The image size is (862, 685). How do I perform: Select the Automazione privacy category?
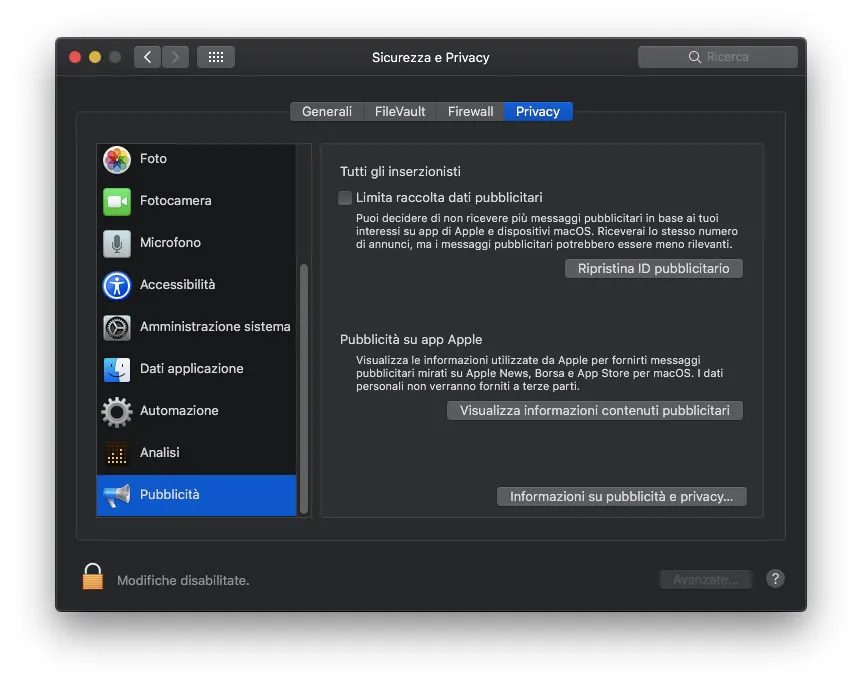(180, 410)
